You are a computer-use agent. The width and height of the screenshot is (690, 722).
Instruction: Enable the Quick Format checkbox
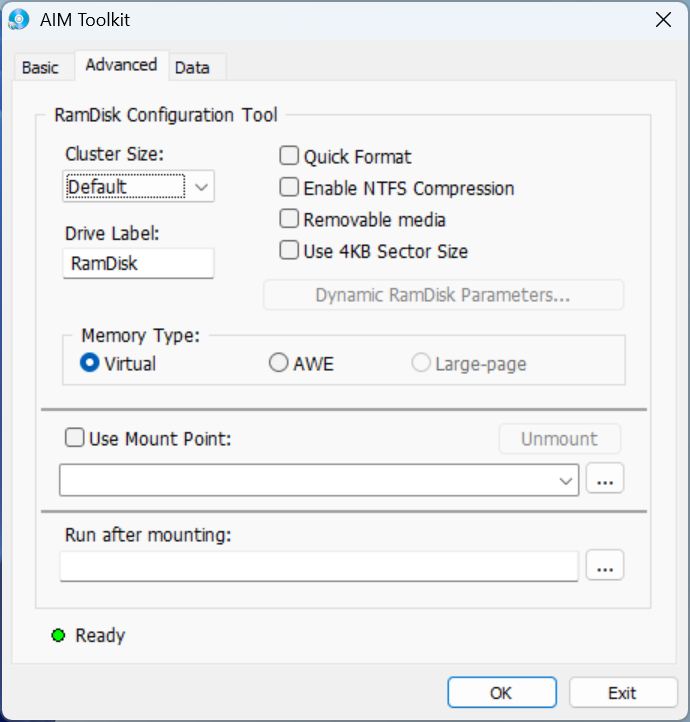point(289,156)
